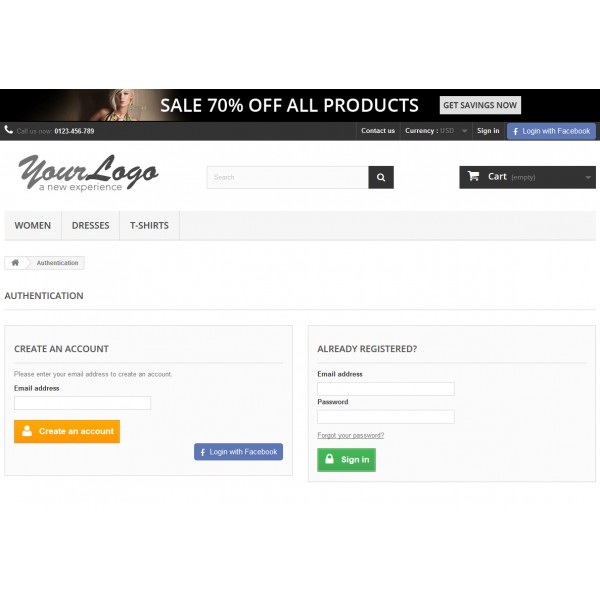Click the YourLogo site logo
The image size is (600, 600).
pos(88,173)
